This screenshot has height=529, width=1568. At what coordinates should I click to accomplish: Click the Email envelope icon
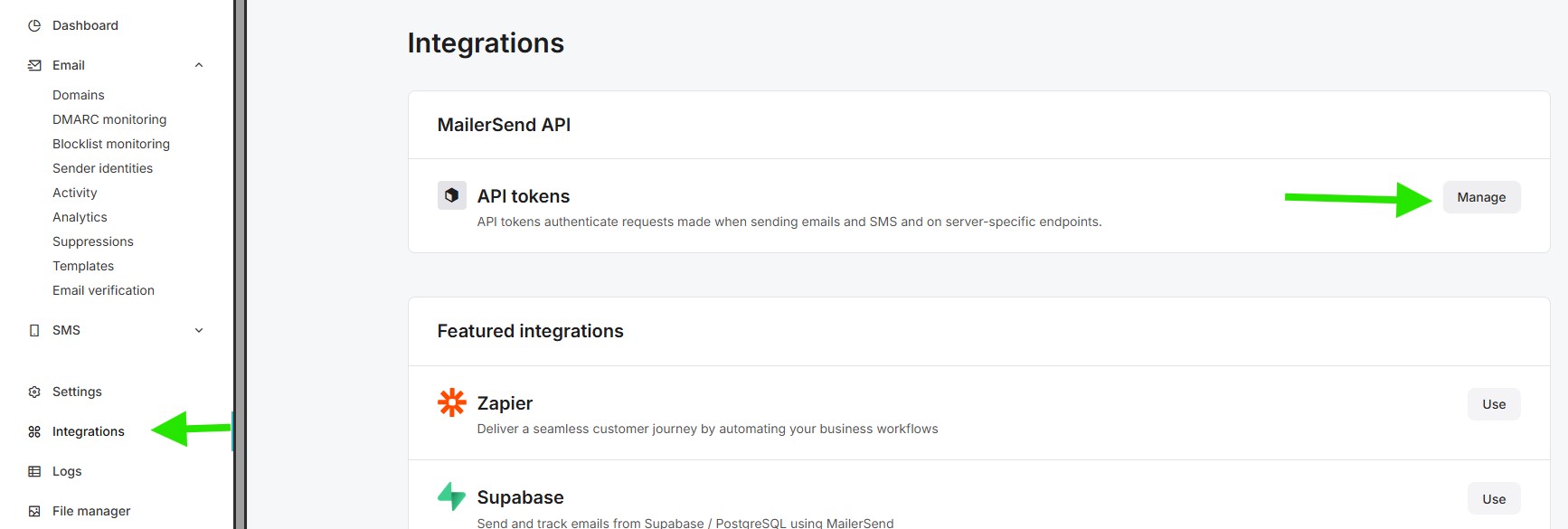[34, 65]
